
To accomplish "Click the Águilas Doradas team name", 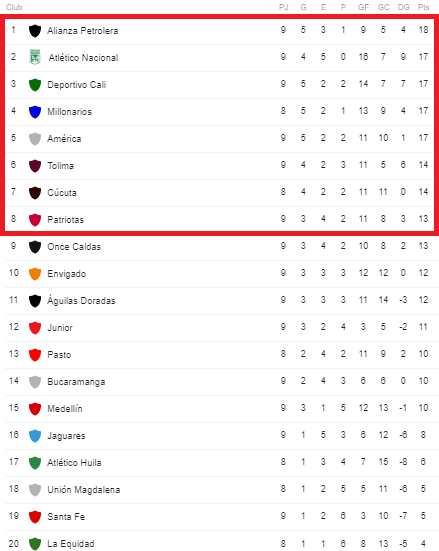I will (x=81, y=300).
